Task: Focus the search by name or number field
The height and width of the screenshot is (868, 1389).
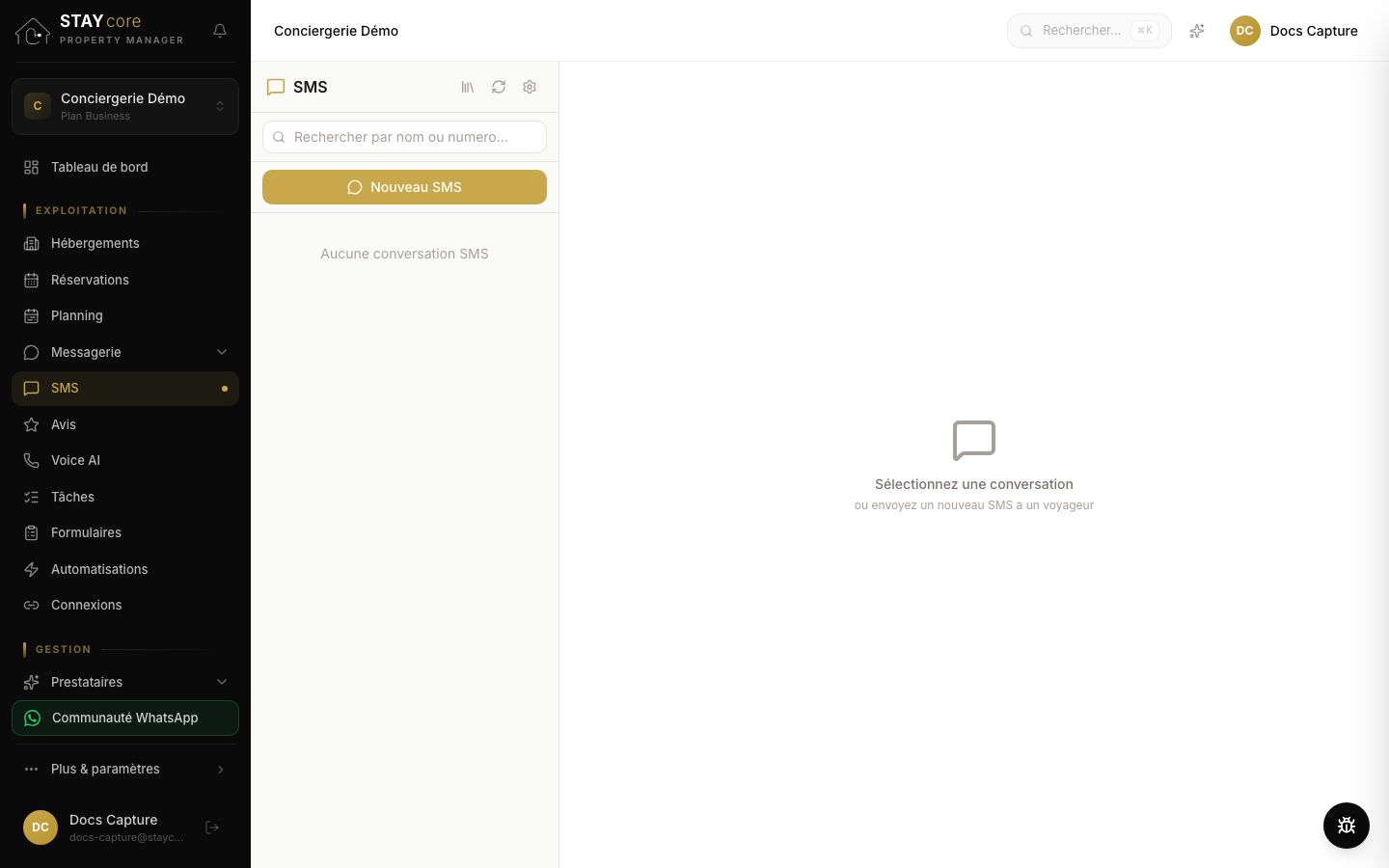Action: click(x=404, y=137)
